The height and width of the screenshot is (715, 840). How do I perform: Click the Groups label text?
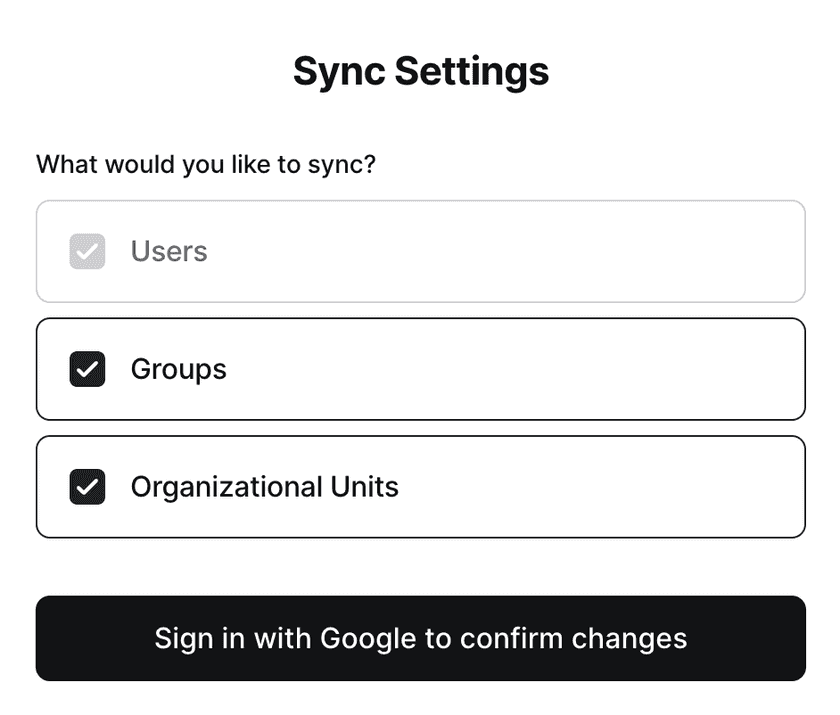(178, 369)
